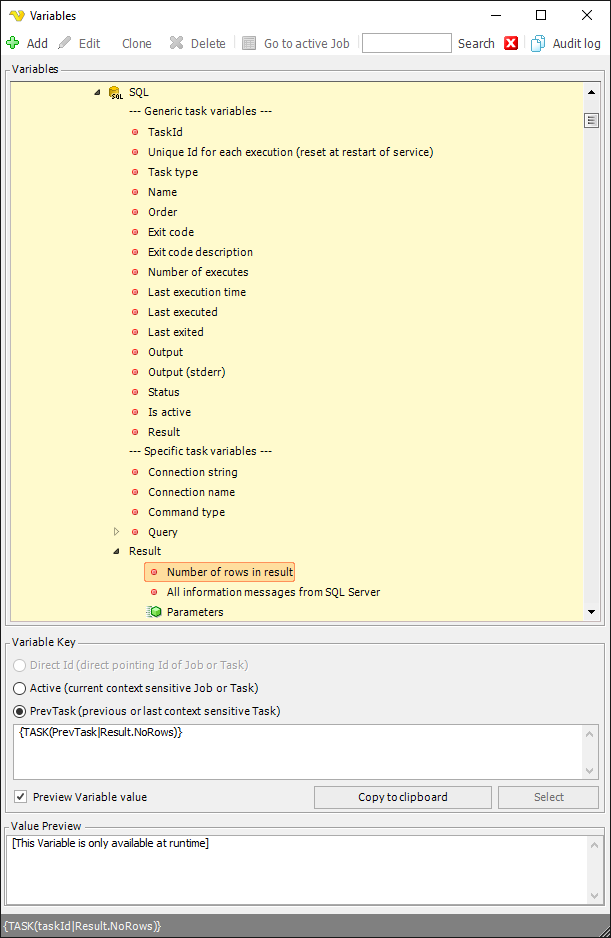Click the Search toolbar item
The image size is (611, 938).
coord(476,44)
